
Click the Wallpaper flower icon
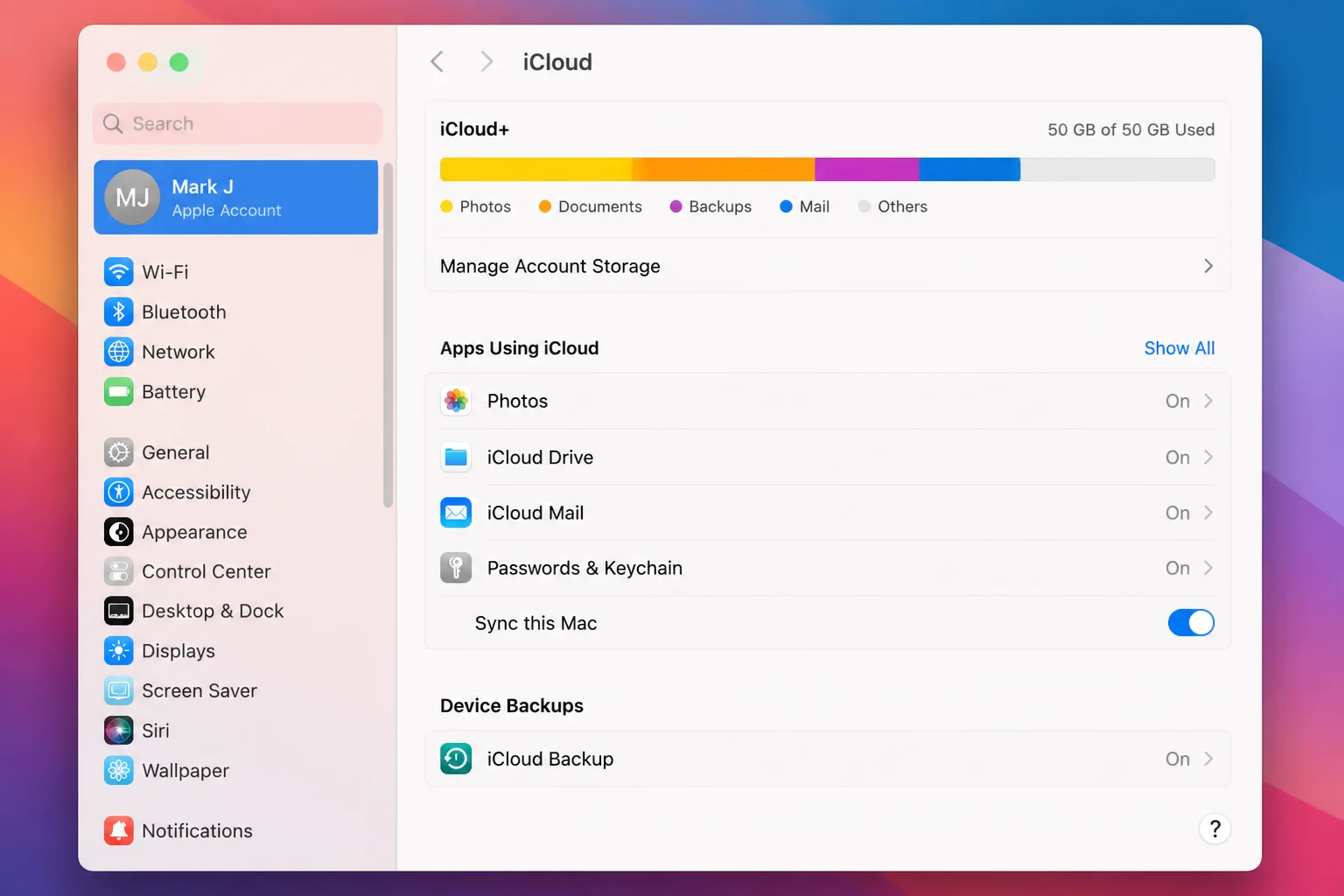point(119,770)
